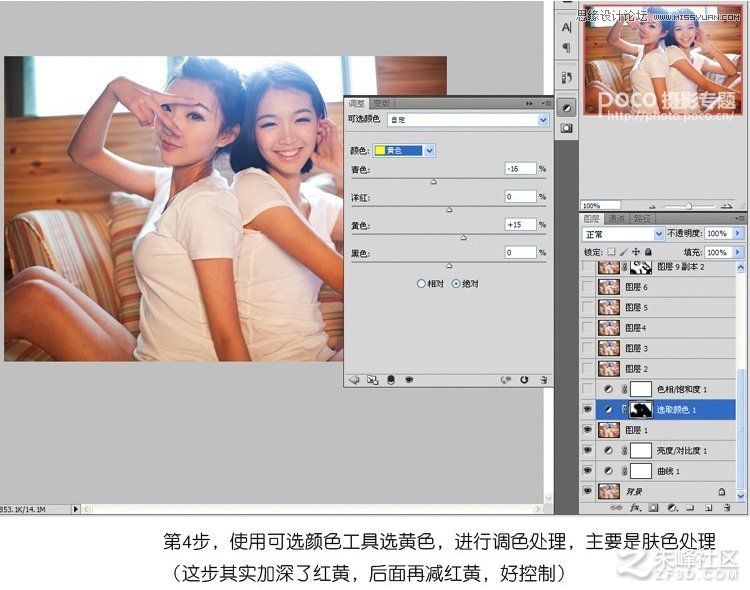Click the expanded view icon in the adjustments footer
Viewport: 750px width, 590px height.
pos(372,380)
